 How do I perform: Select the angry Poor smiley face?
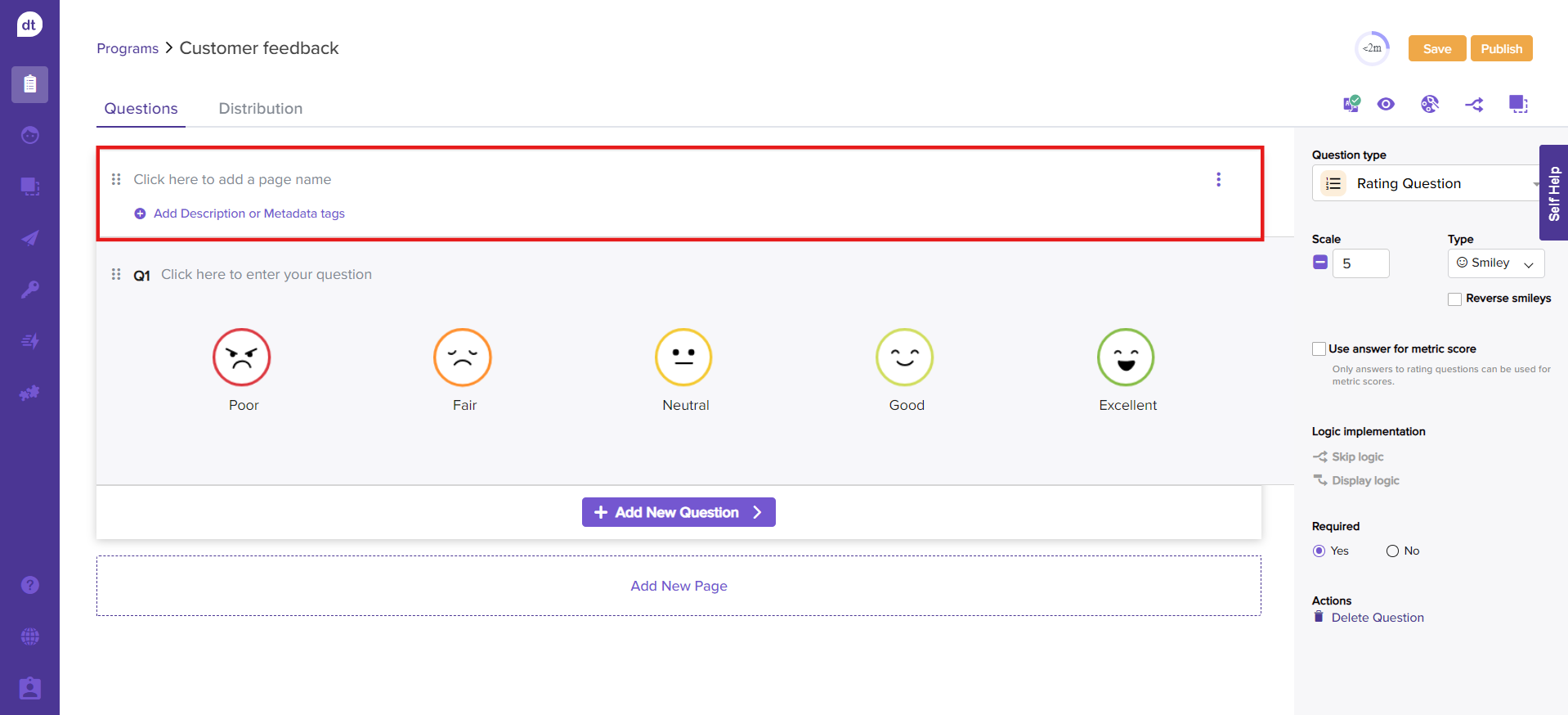(242, 357)
